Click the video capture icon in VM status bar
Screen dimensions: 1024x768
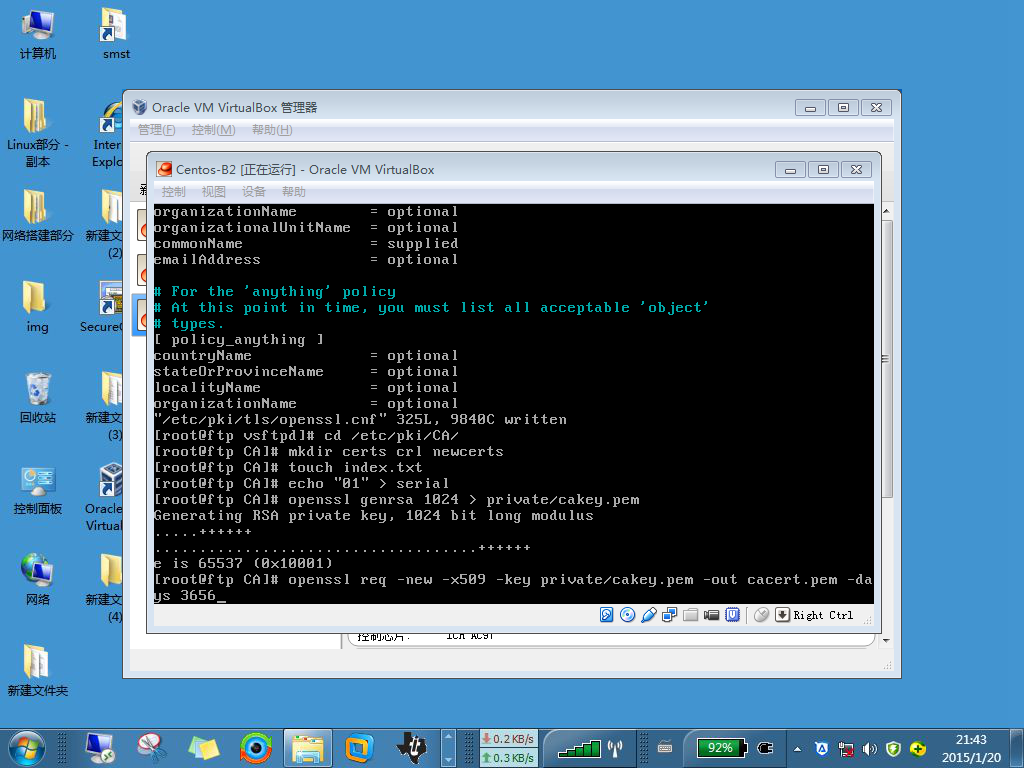coord(711,615)
